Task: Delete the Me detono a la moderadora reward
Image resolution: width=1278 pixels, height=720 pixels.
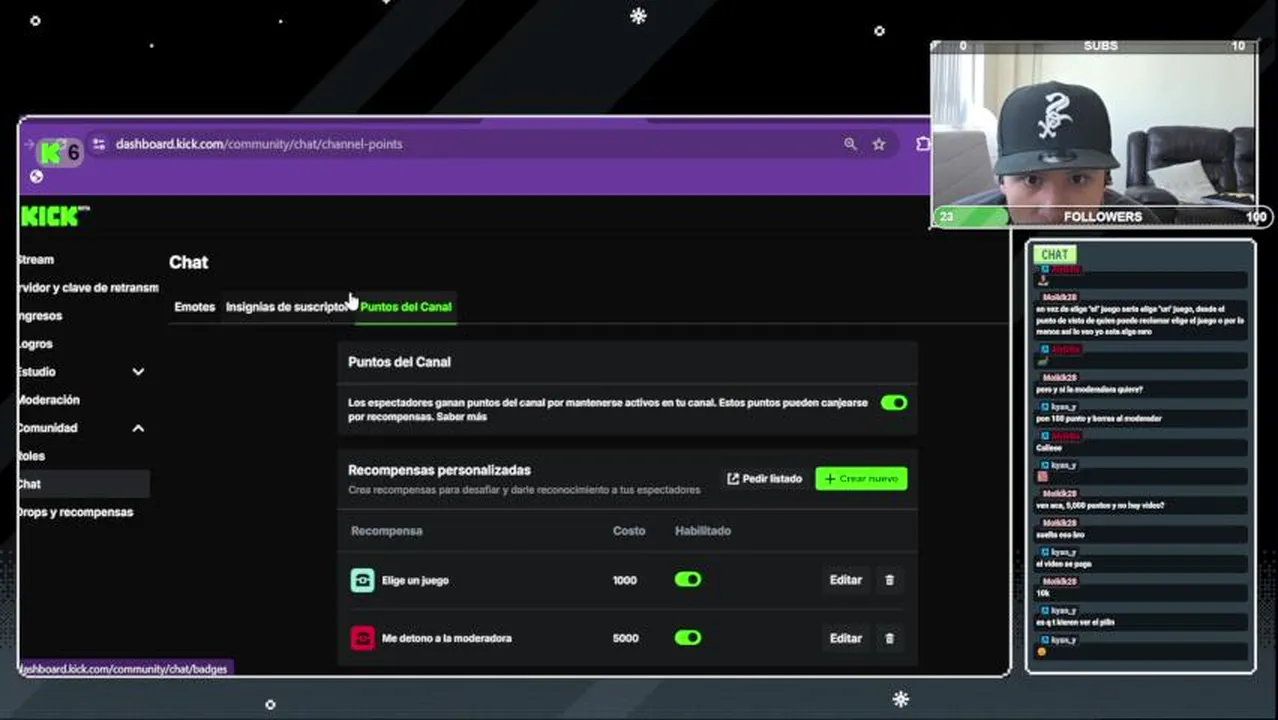Action: click(x=889, y=638)
